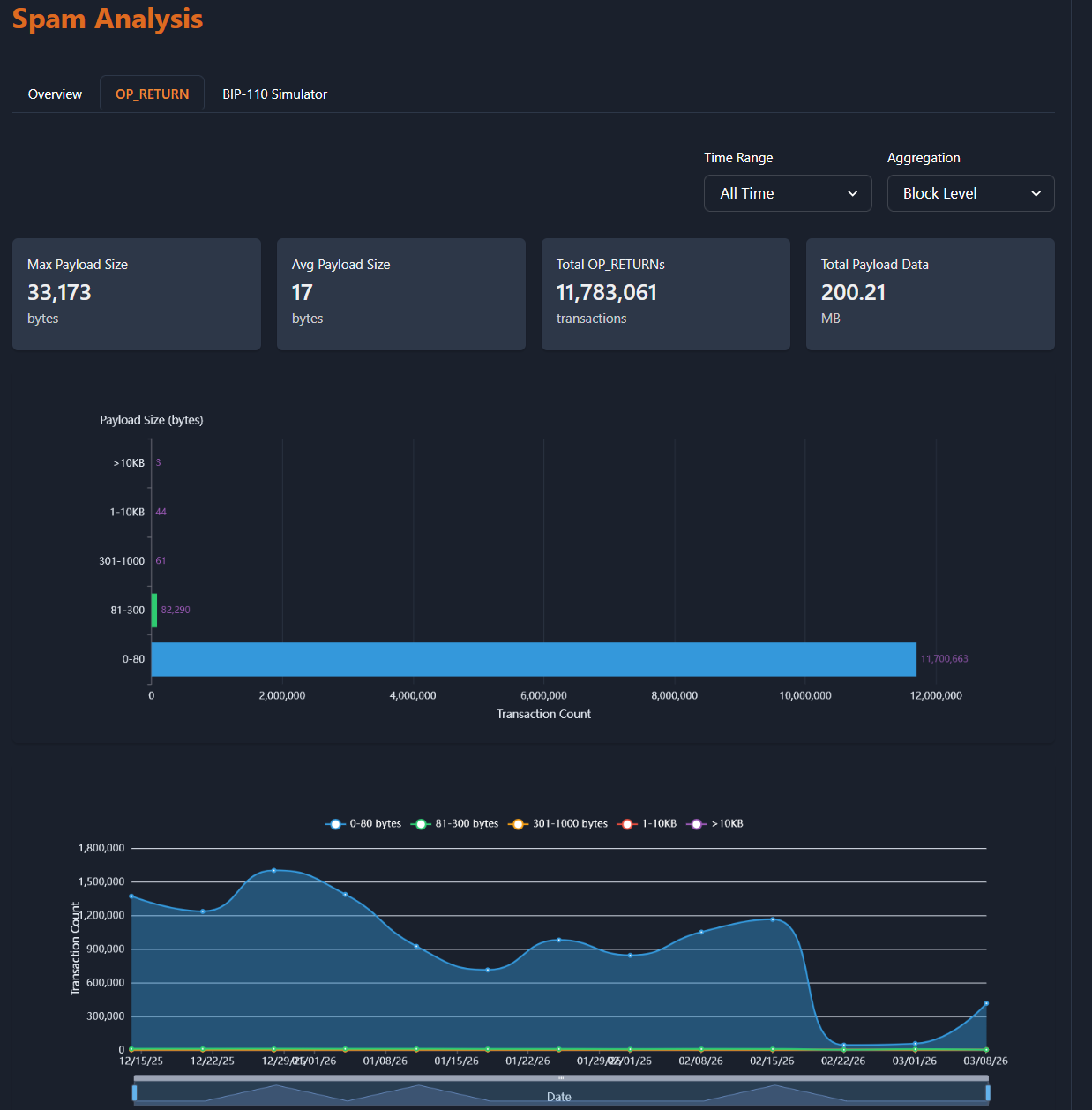Select the OP_RETURN tab
1092x1110 pixels.
click(x=152, y=94)
